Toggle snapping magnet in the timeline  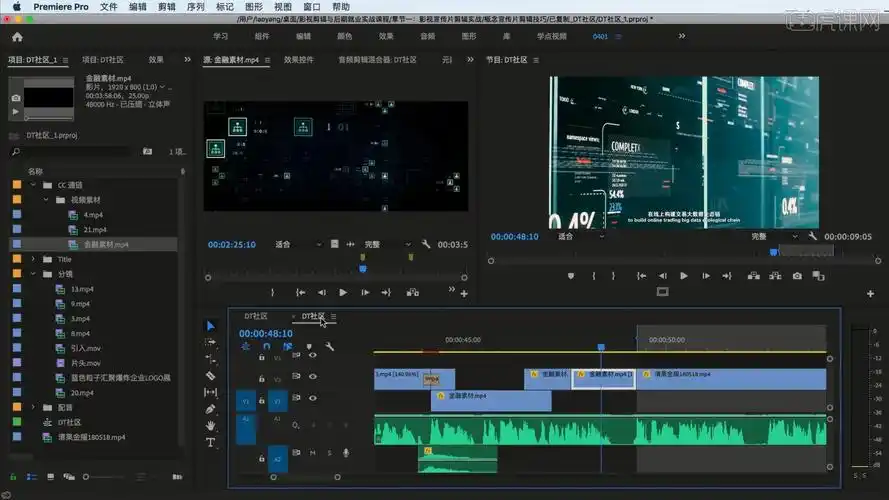[x=266, y=347]
